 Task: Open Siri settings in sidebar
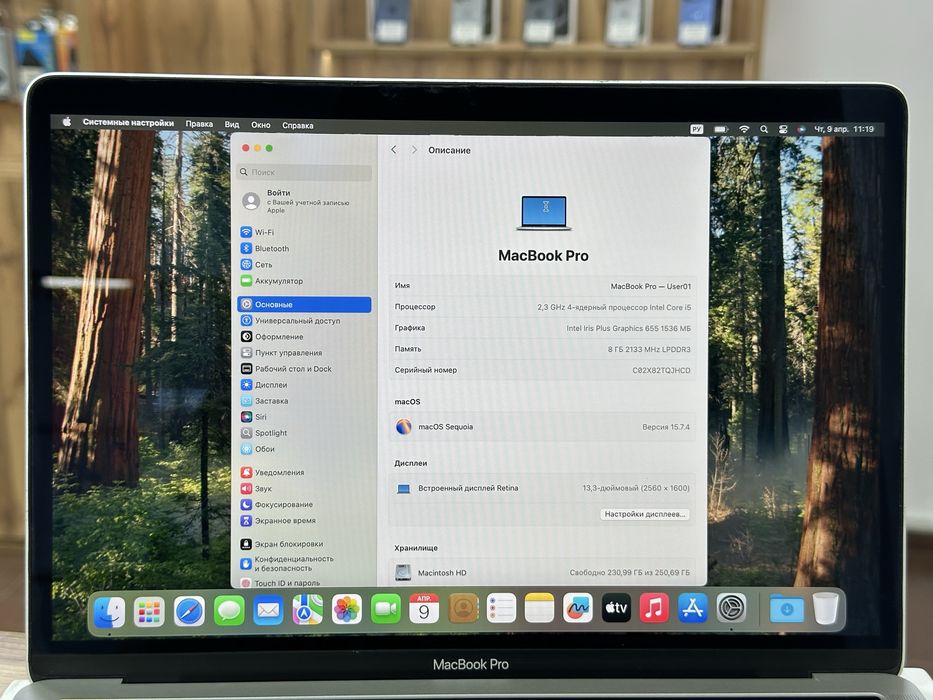[304, 417]
